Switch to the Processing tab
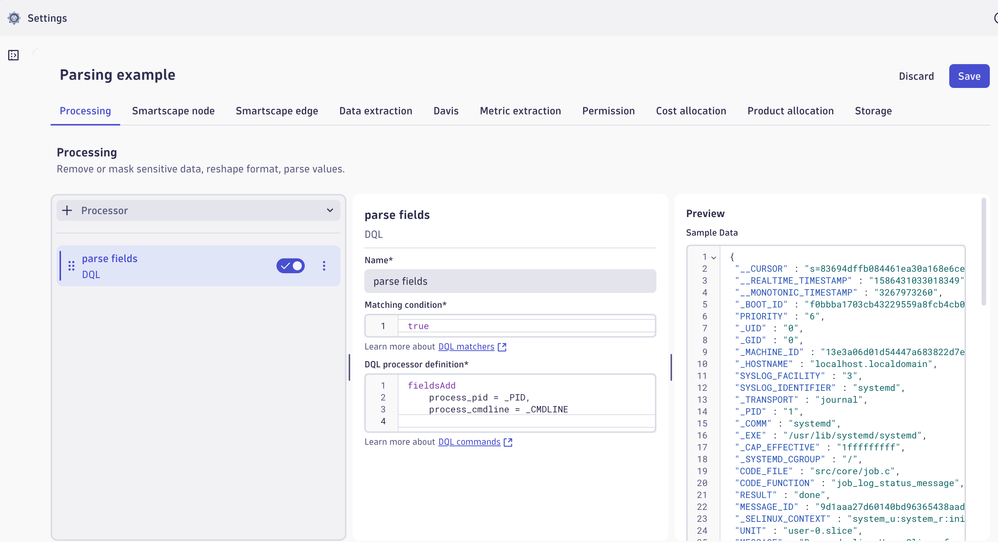998x542 pixels. 85,111
